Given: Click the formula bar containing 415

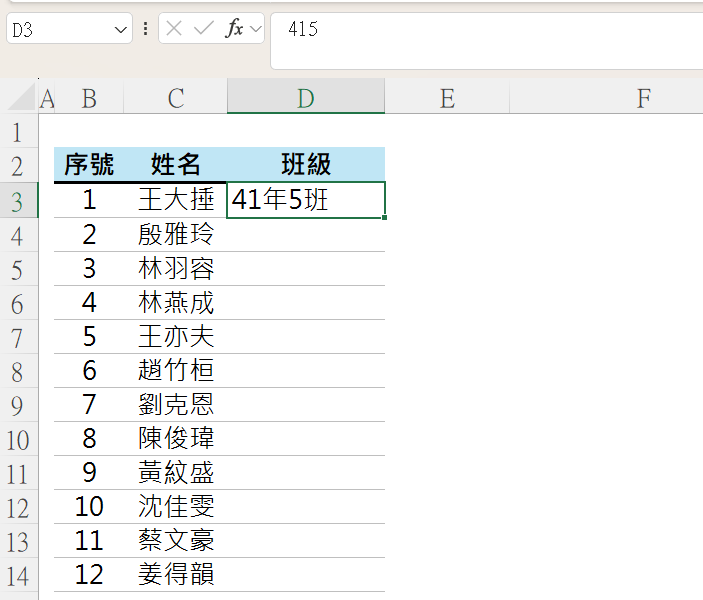Looking at the screenshot, I should [487, 41].
